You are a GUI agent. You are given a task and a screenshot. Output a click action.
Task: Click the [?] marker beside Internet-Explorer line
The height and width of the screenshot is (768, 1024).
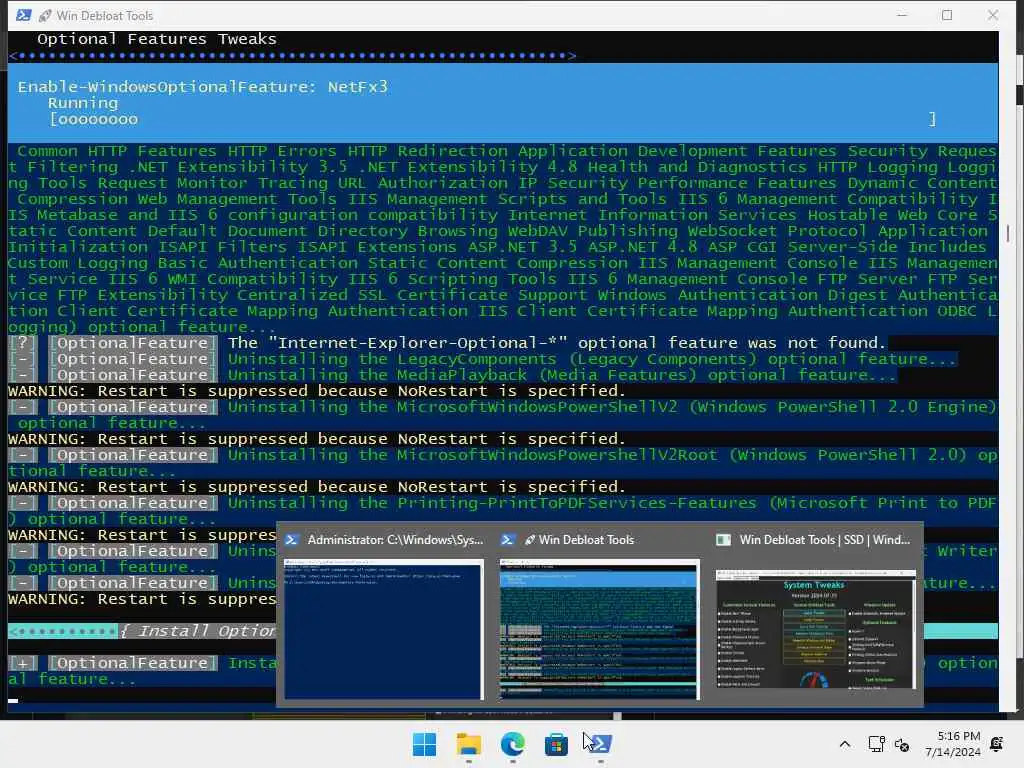coord(23,343)
